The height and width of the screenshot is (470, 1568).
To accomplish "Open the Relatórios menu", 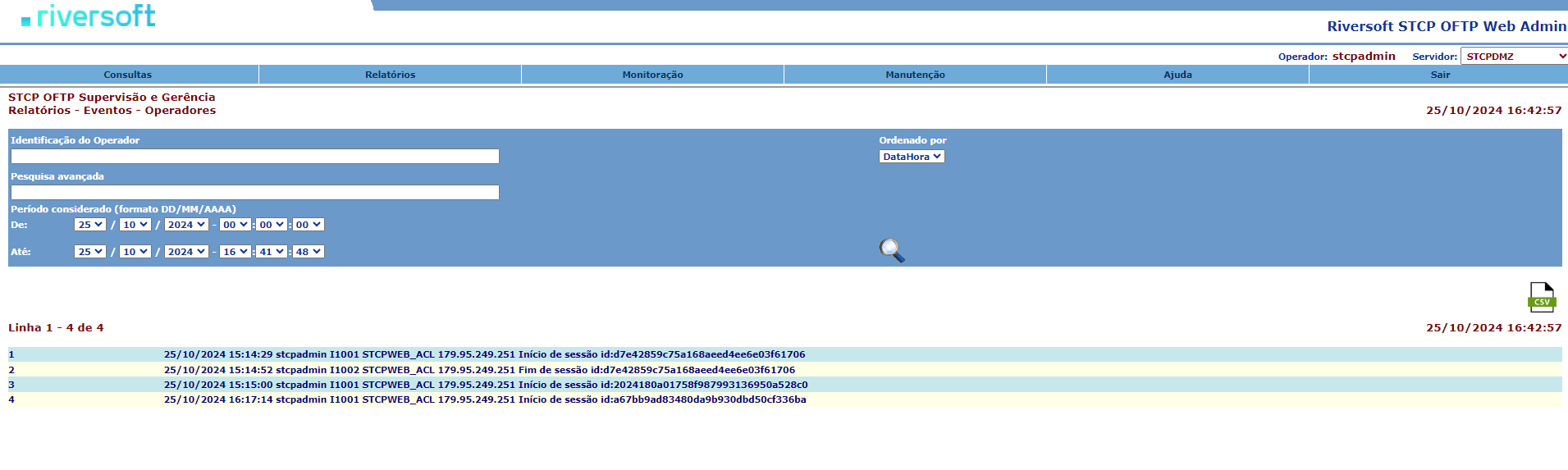I will click(x=391, y=75).
